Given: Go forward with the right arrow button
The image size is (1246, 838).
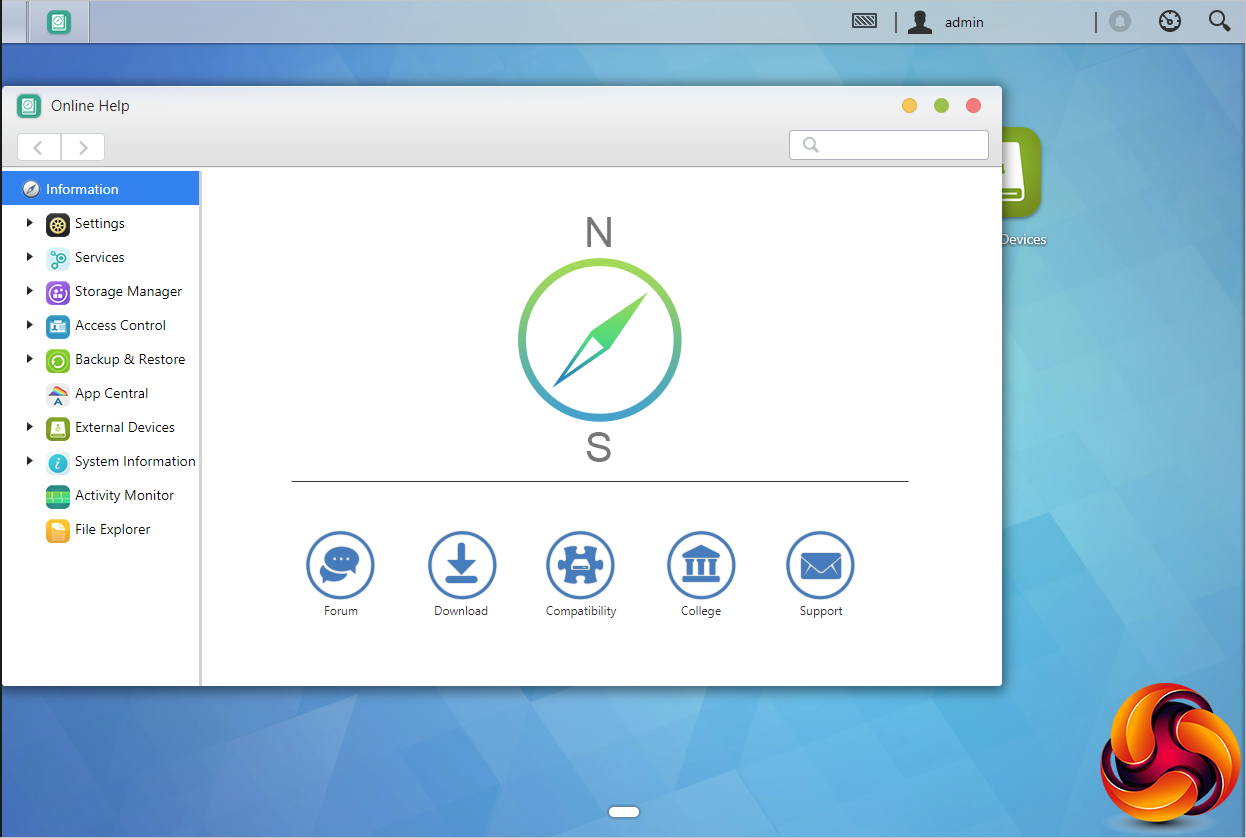Looking at the screenshot, I should [x=83, y=147].
